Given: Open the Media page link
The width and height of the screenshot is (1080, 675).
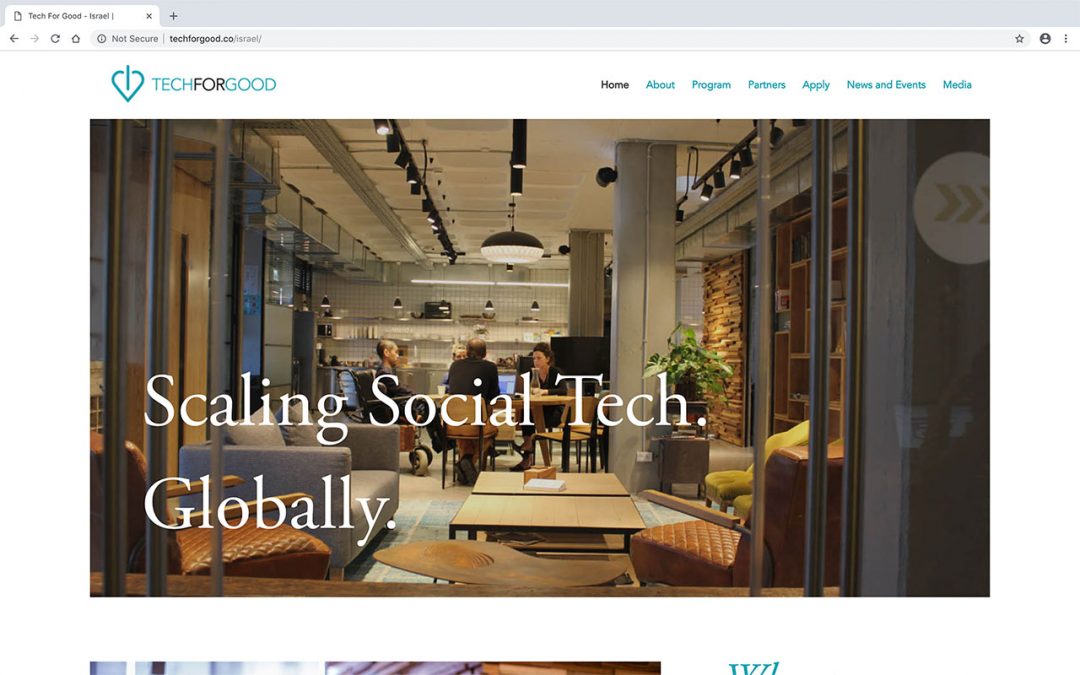Looking at the screenshot, I should 957,85.
